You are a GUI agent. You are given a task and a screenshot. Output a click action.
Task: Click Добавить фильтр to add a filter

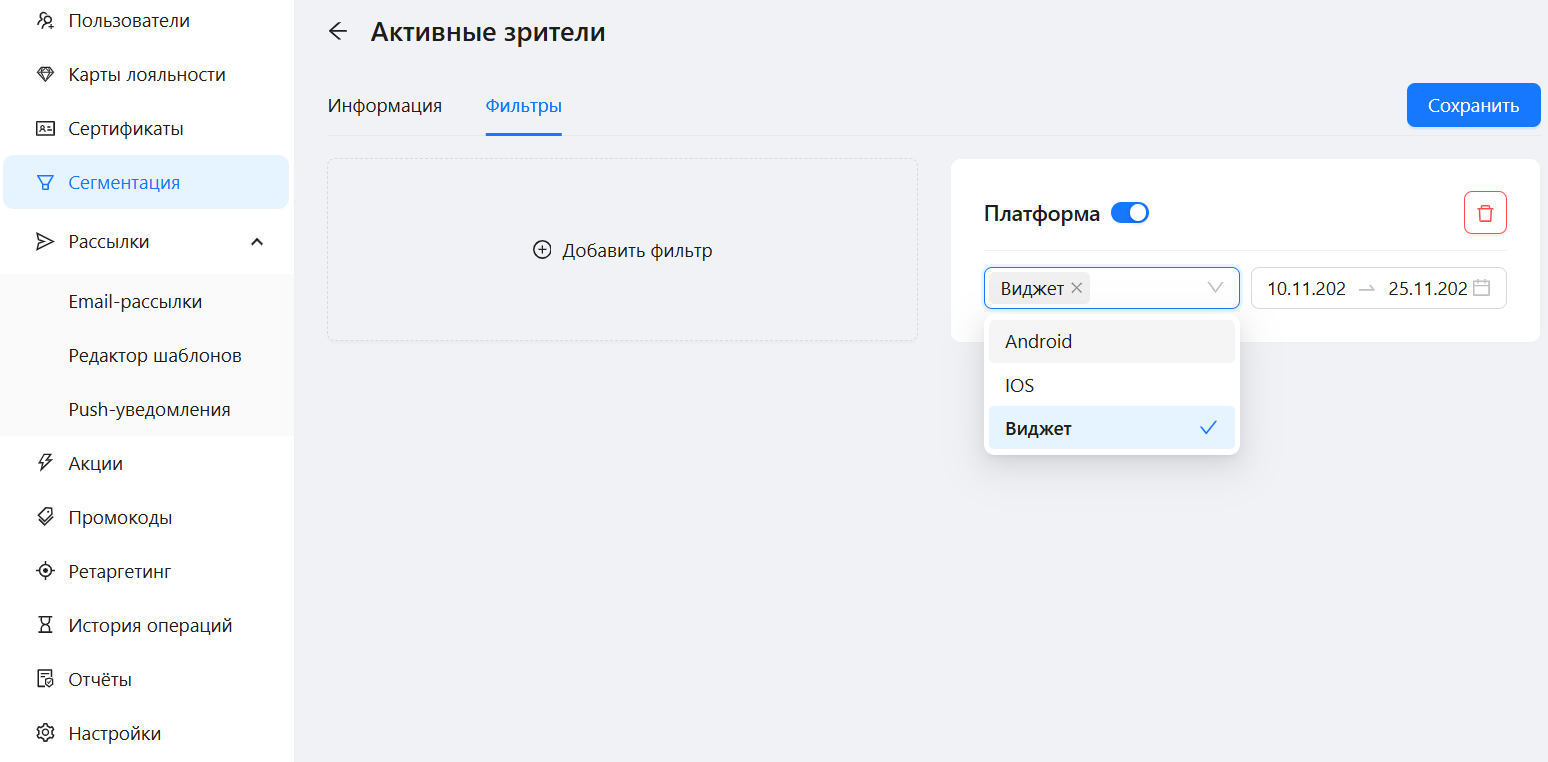click(x=622, y=250)
